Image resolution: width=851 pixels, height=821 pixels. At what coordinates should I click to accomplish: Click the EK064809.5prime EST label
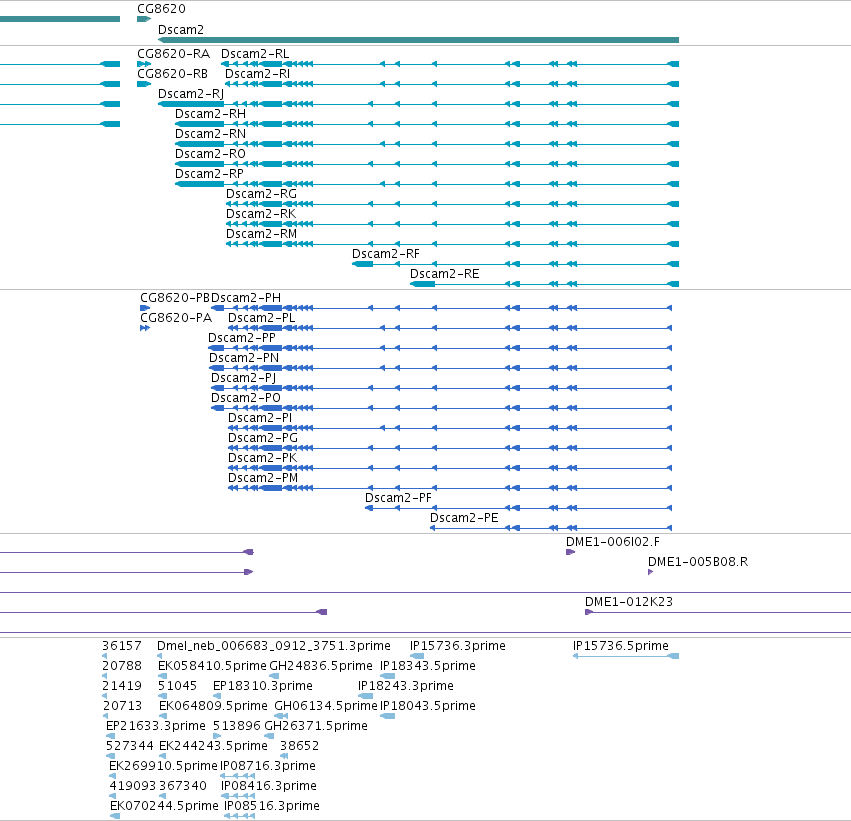(213, 707)
